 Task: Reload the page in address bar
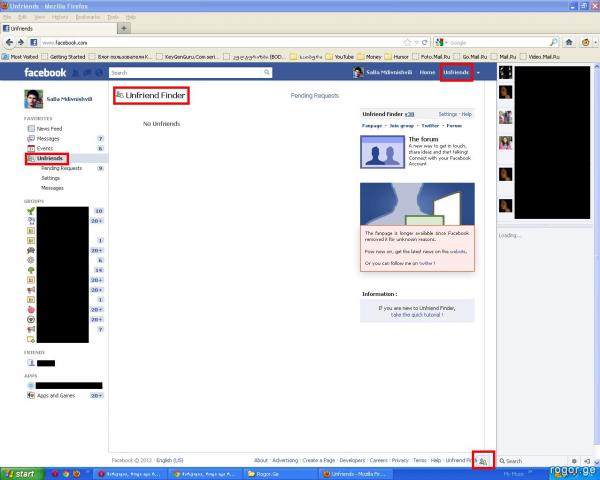click(424, 42)
